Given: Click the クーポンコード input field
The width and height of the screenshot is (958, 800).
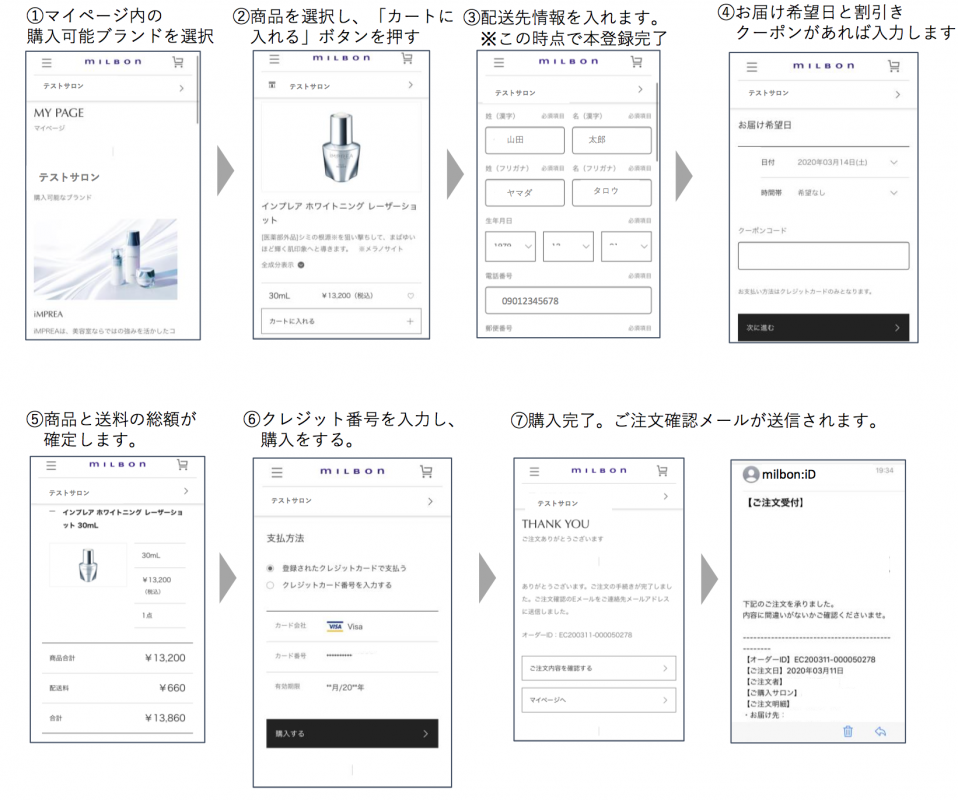Looking at the screenshot, I should pyautogui.click(x=823, y=256).
